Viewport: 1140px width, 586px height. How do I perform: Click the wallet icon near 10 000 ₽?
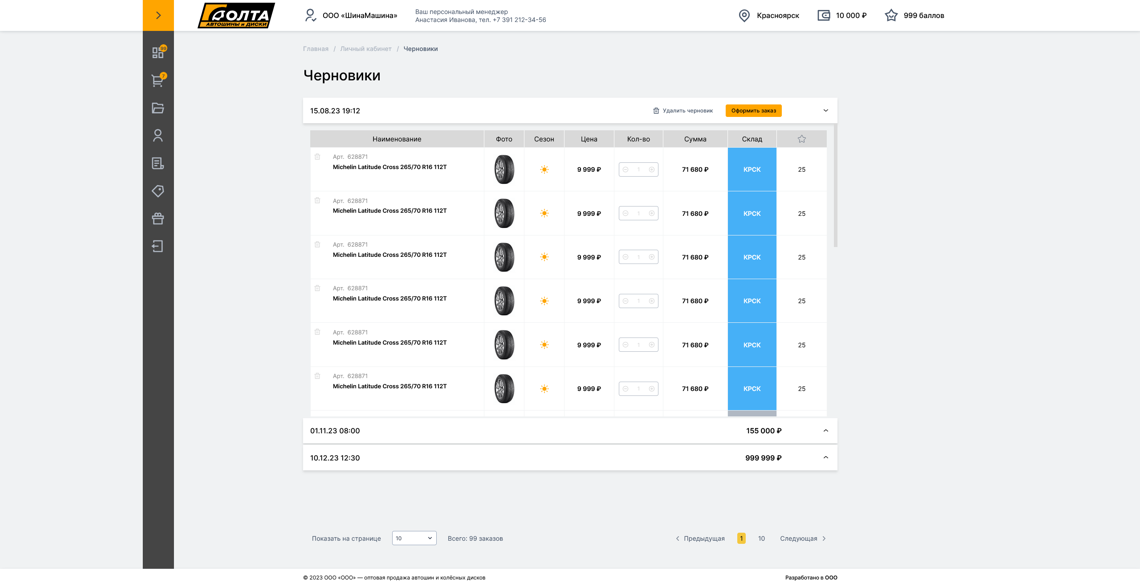pyautogui.click(x=824, y=15)
